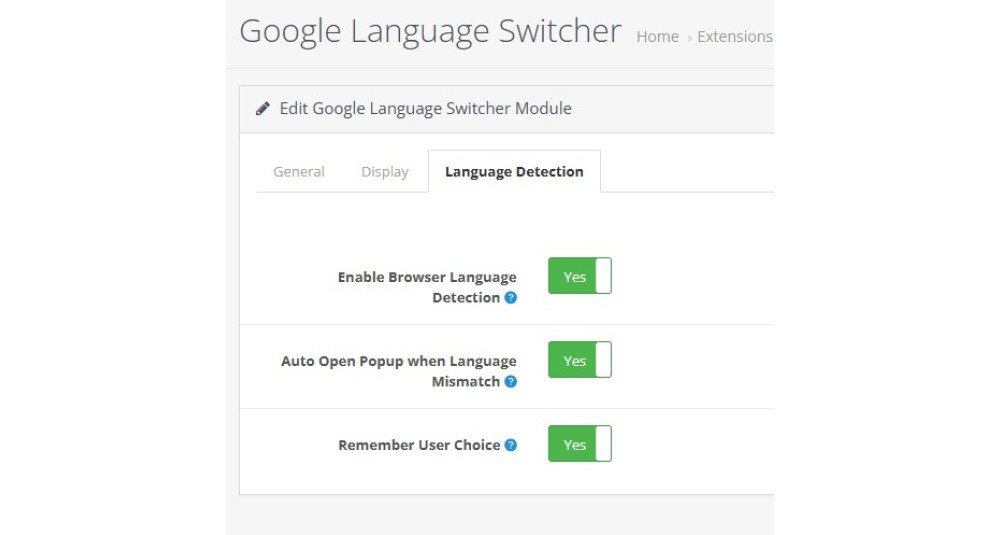Disable the Enable Browser Language Detection switch
1000x535 pixels.
point(579,276)
